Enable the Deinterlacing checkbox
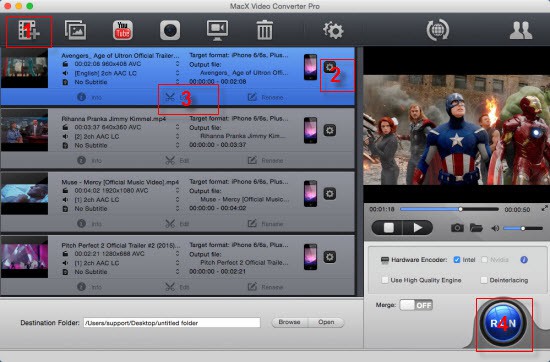This screenshot has width=550, height=362. [x=484, y=280]
